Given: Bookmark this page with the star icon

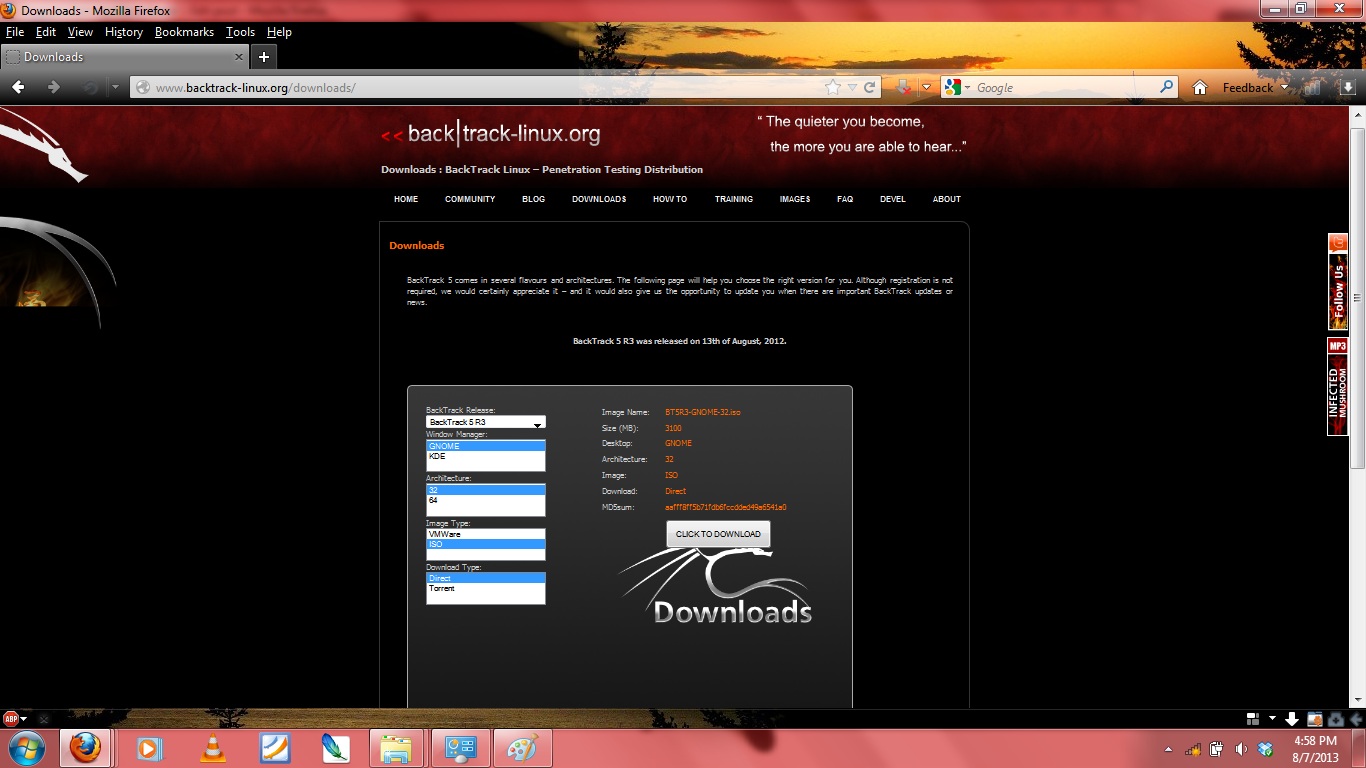Looking at the screenshot, I should point(832,88).
